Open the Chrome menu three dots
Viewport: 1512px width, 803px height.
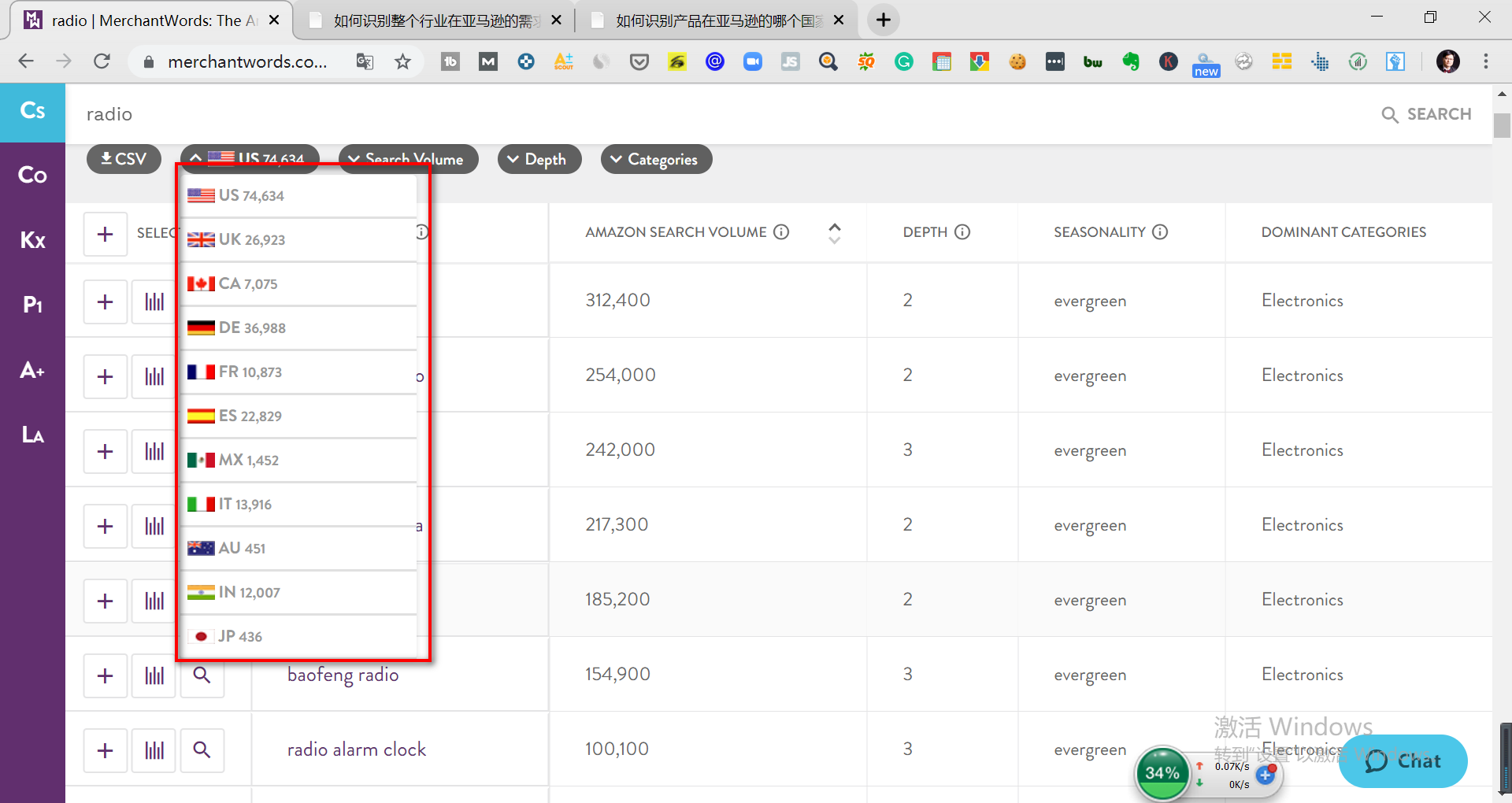[1486, 61]
